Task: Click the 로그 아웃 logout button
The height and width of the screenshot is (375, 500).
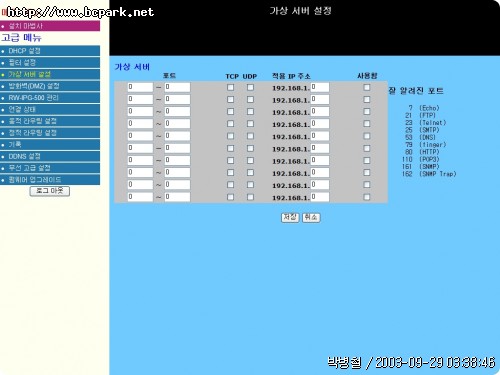Action: [50, 191]
